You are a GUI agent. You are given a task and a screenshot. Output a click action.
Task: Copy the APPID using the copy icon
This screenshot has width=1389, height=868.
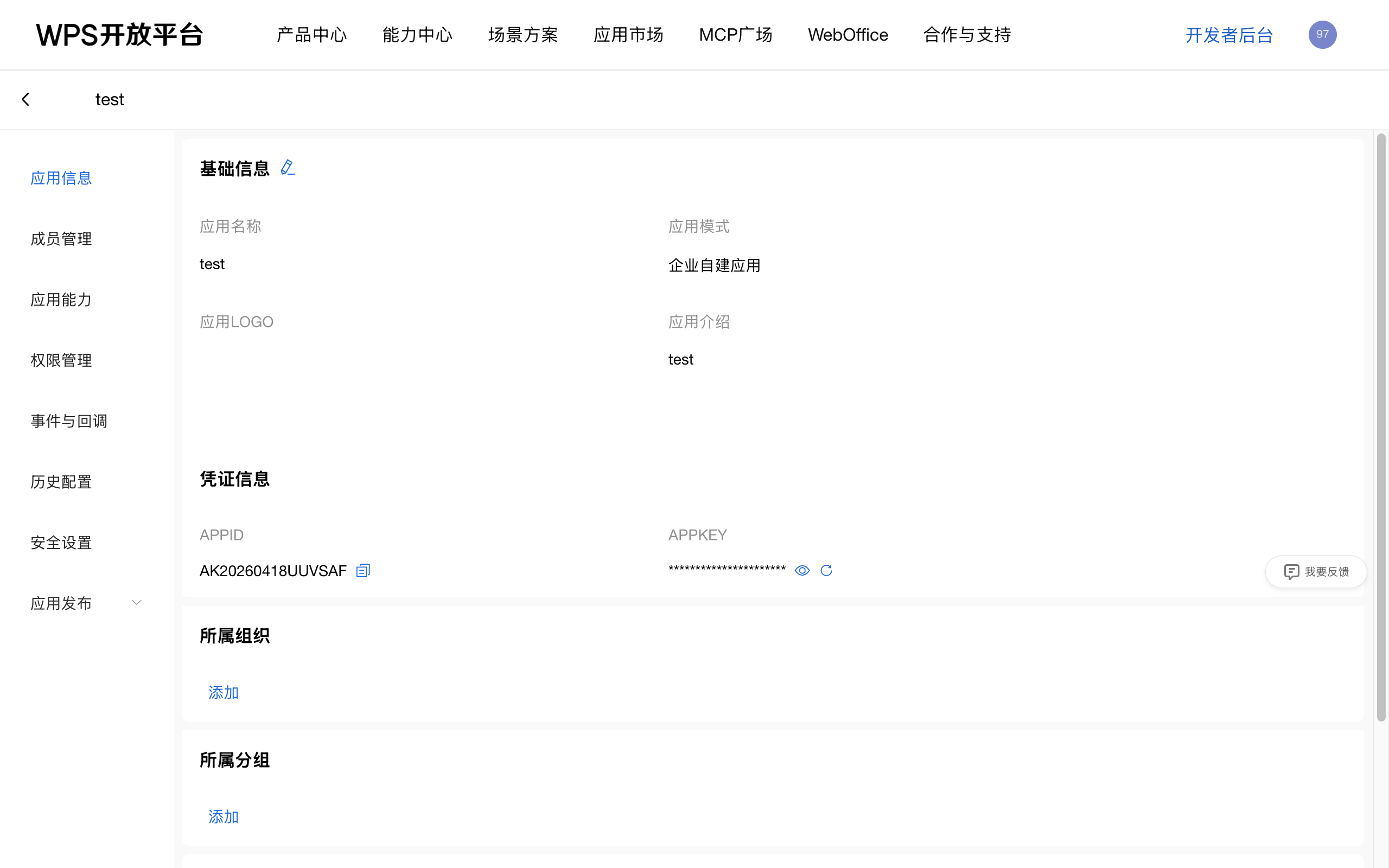coord(363,570)
